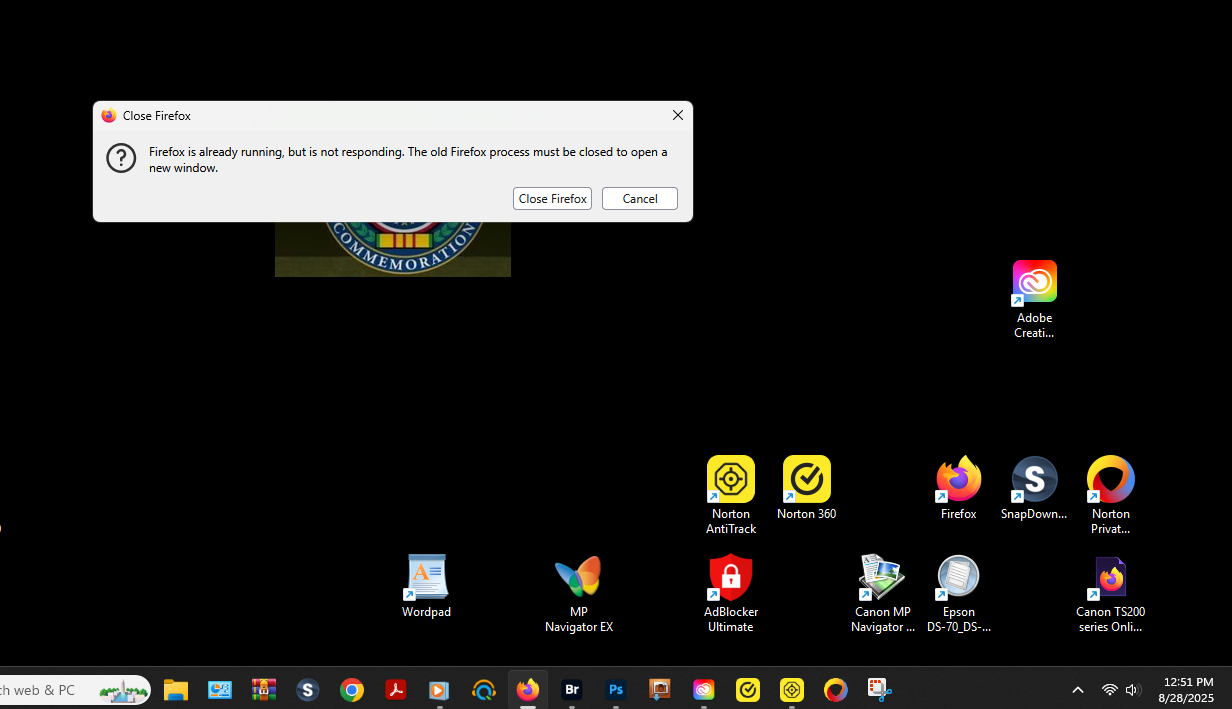Open File Explorer from the taskbar
1232x709 pixels.
(x=176, y=690)
